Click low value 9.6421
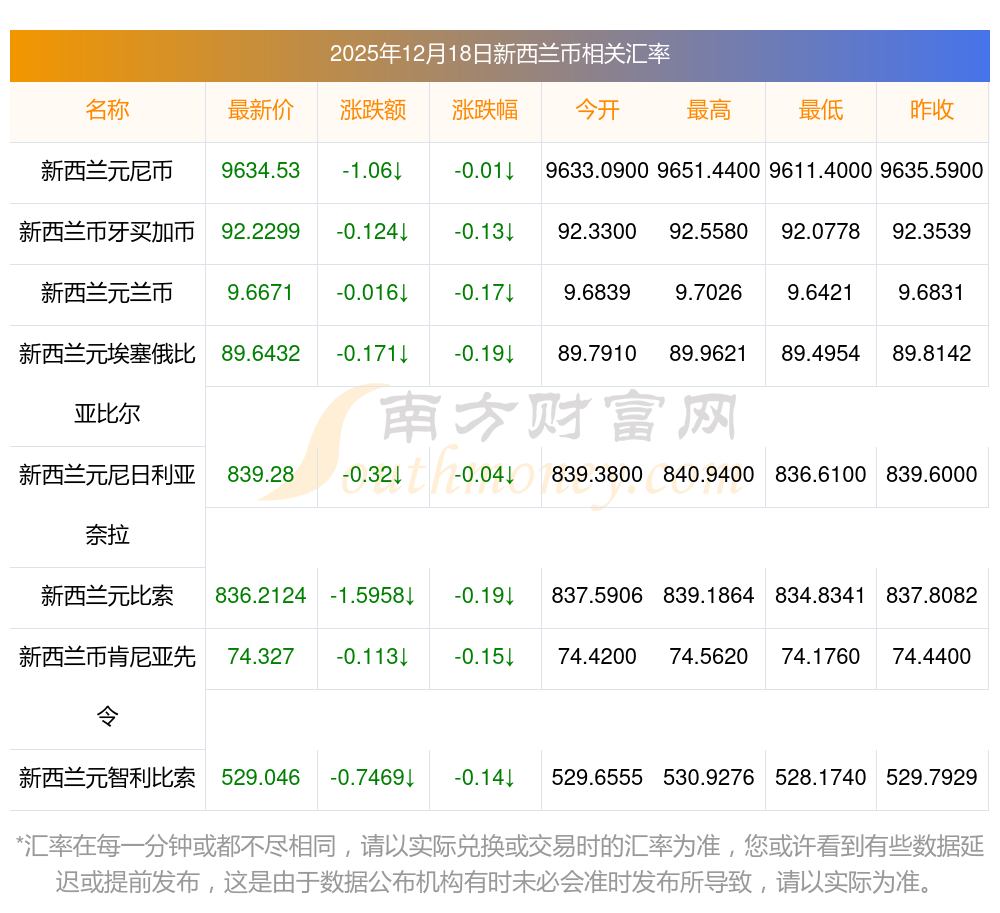The image size is (1000, 913). [821, 292]
